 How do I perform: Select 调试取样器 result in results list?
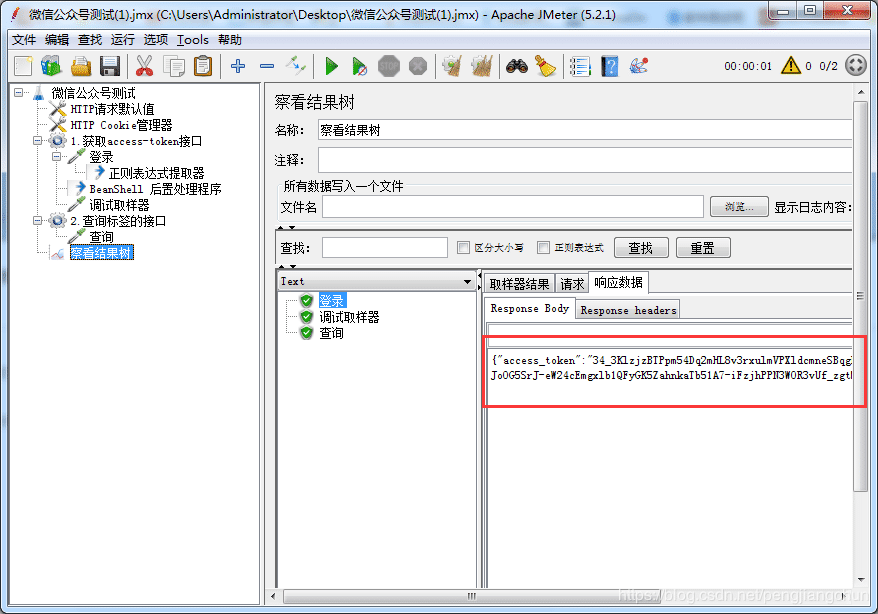click(349, 317)
